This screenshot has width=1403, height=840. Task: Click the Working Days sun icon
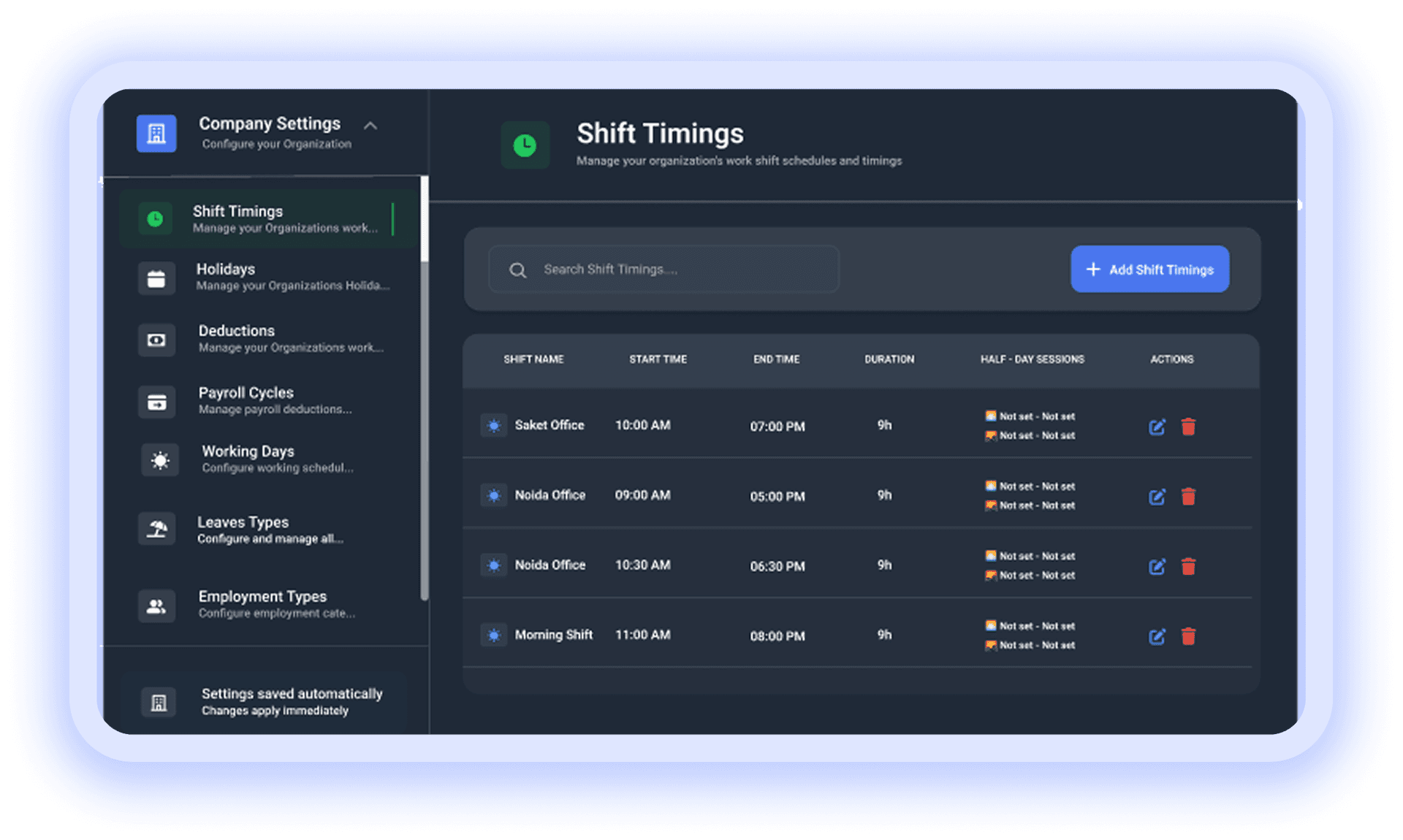click(x=159, y=460)
